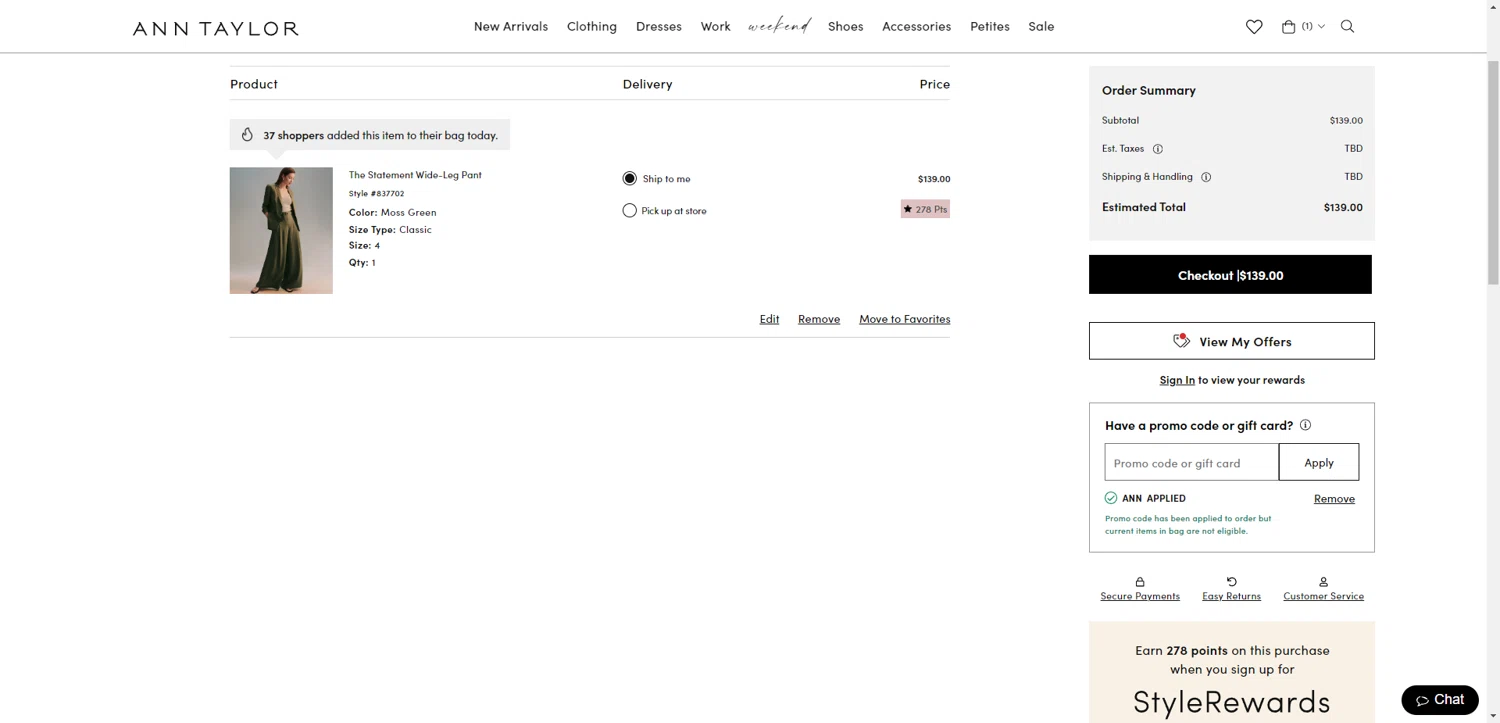Focus the promo code or gift card field

[x=1192, y=462]
